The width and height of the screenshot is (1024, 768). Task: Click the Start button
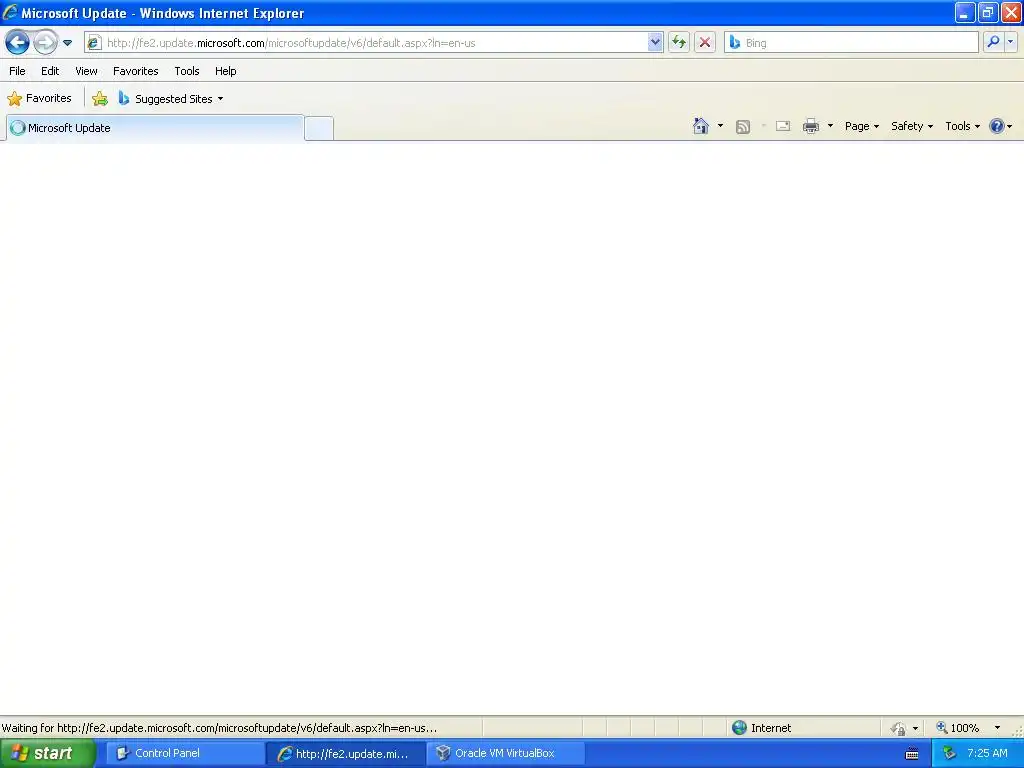pyautogui.click(x=47, y=753)
